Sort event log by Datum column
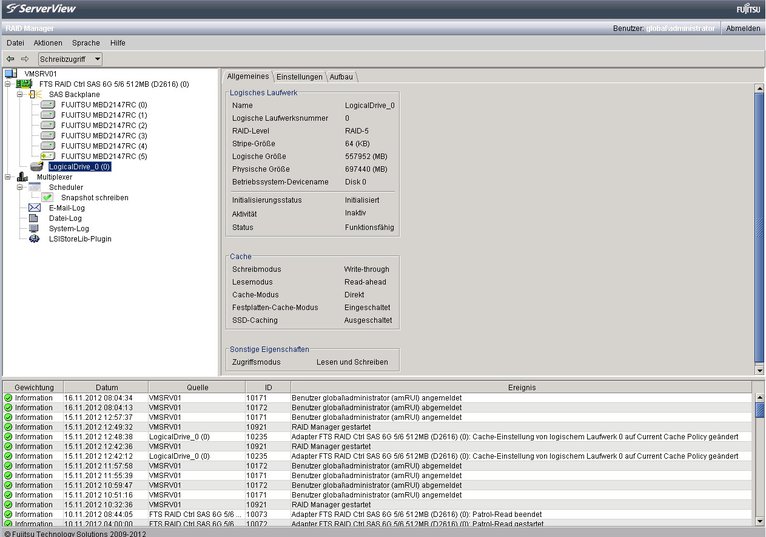Image resolution: width=766 pixels, height=537 pixels. (106, 387)
